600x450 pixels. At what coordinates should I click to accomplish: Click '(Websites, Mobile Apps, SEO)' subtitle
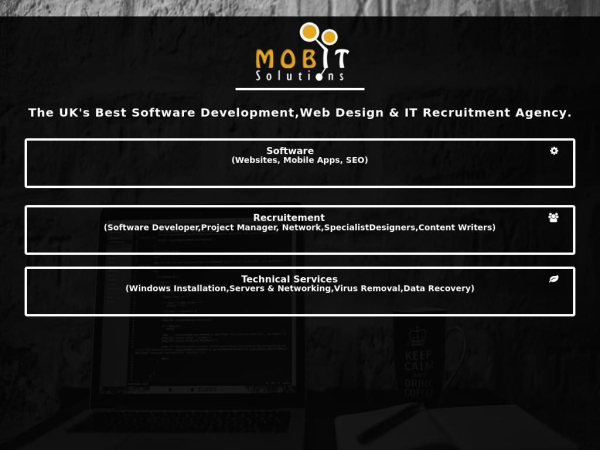(300, 160)
